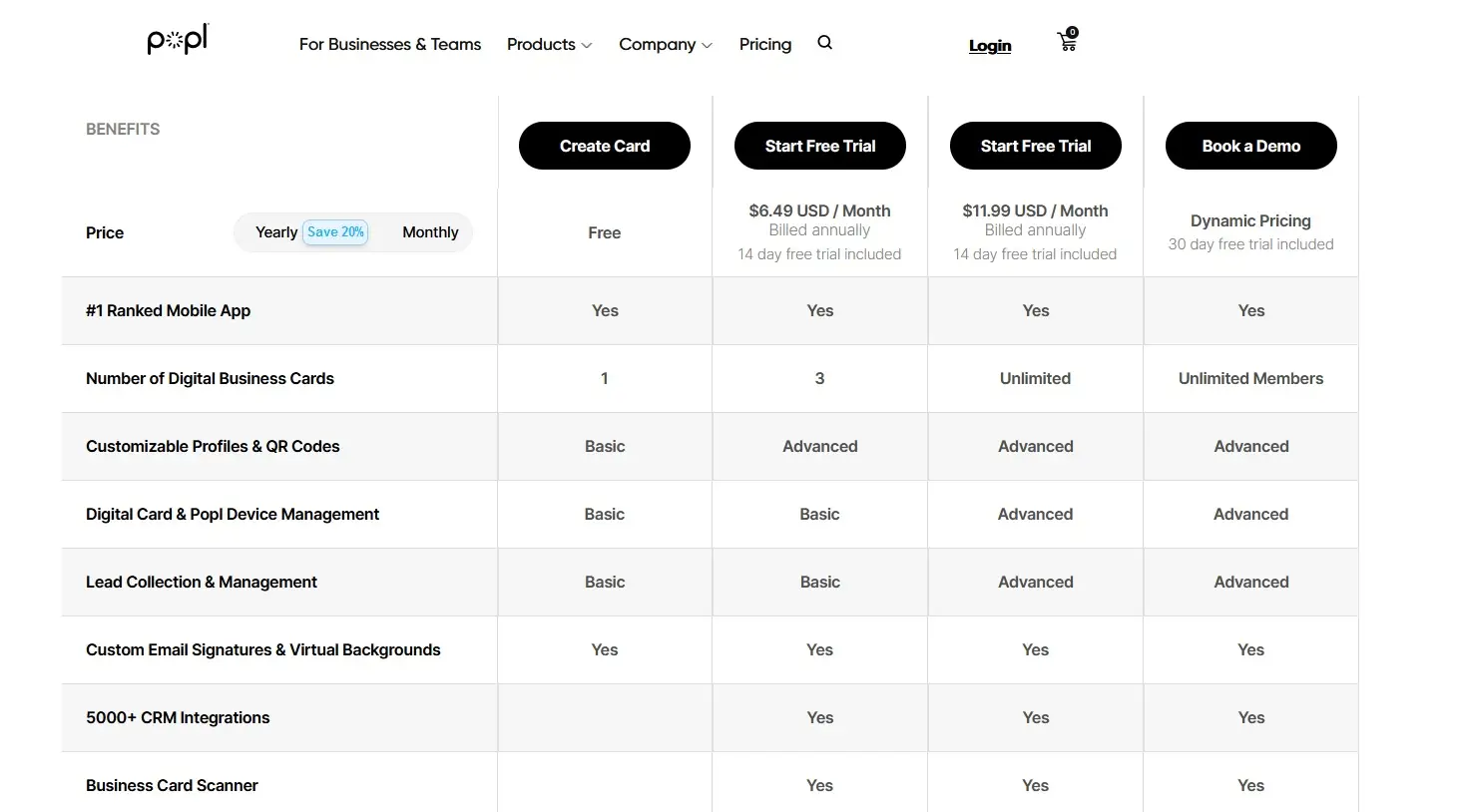
Task: Click the Save 20% badge
Action: pos(335,232)
